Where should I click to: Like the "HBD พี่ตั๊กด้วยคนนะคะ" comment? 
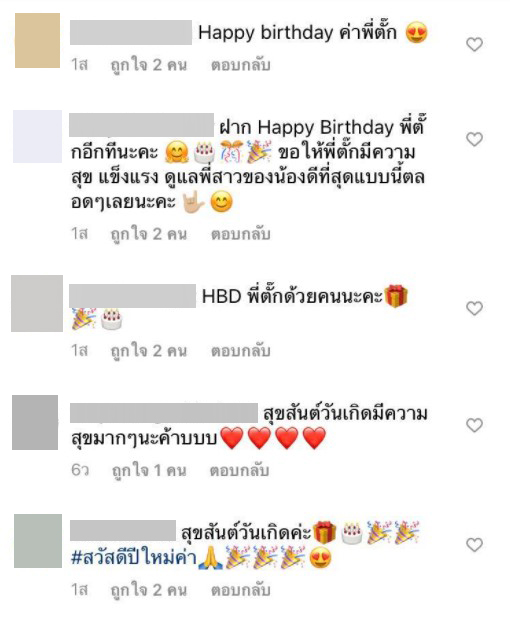[x=474, y=308]
